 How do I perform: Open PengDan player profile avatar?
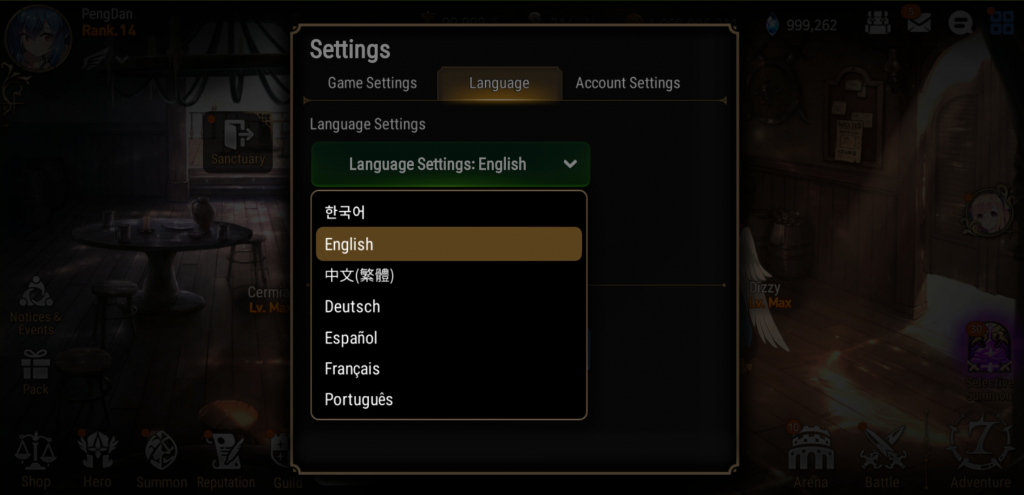coord(37,37)
